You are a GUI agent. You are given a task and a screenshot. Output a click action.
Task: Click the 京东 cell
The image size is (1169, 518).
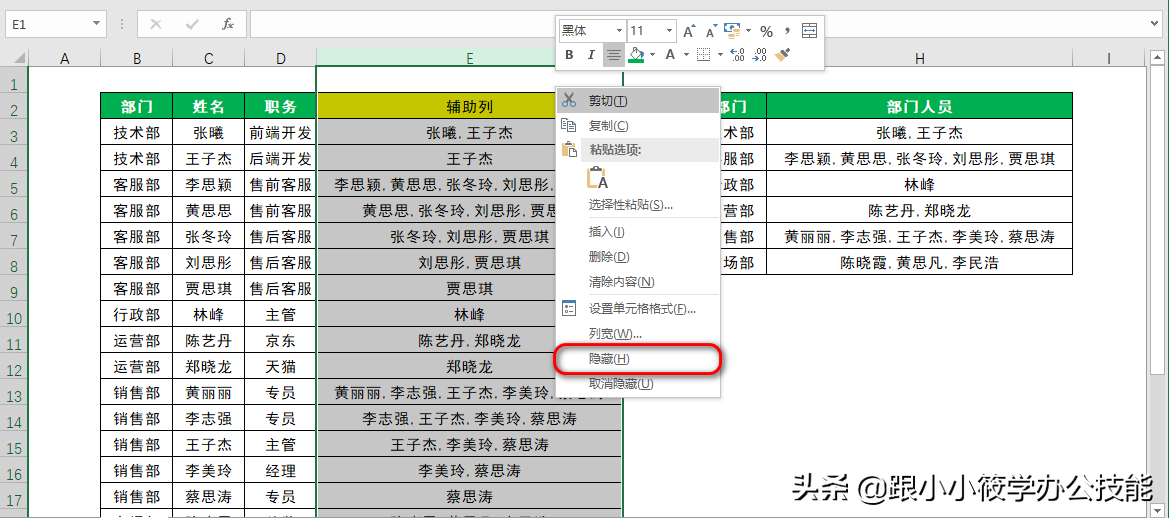(280, 341)
